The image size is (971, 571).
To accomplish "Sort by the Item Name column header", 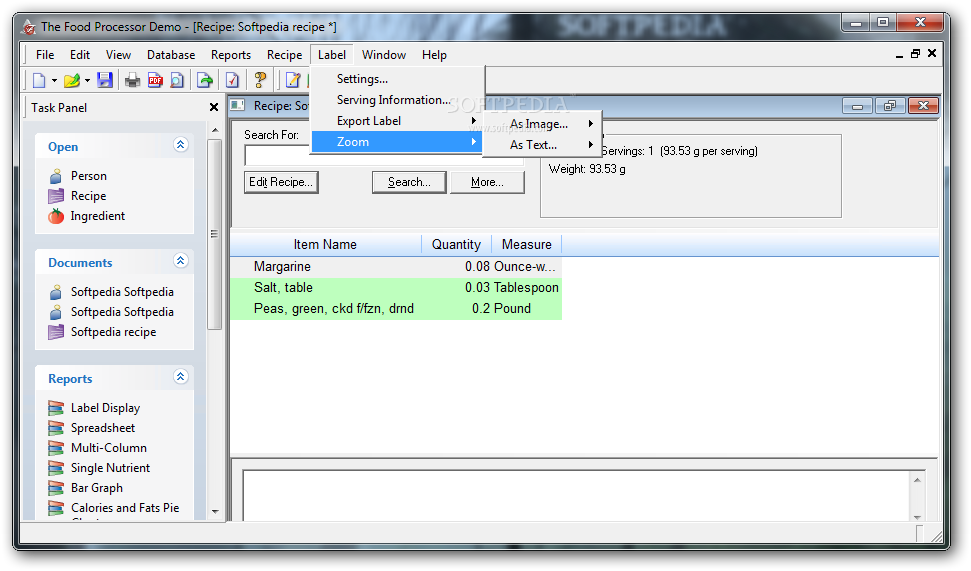I will (326, 245).
